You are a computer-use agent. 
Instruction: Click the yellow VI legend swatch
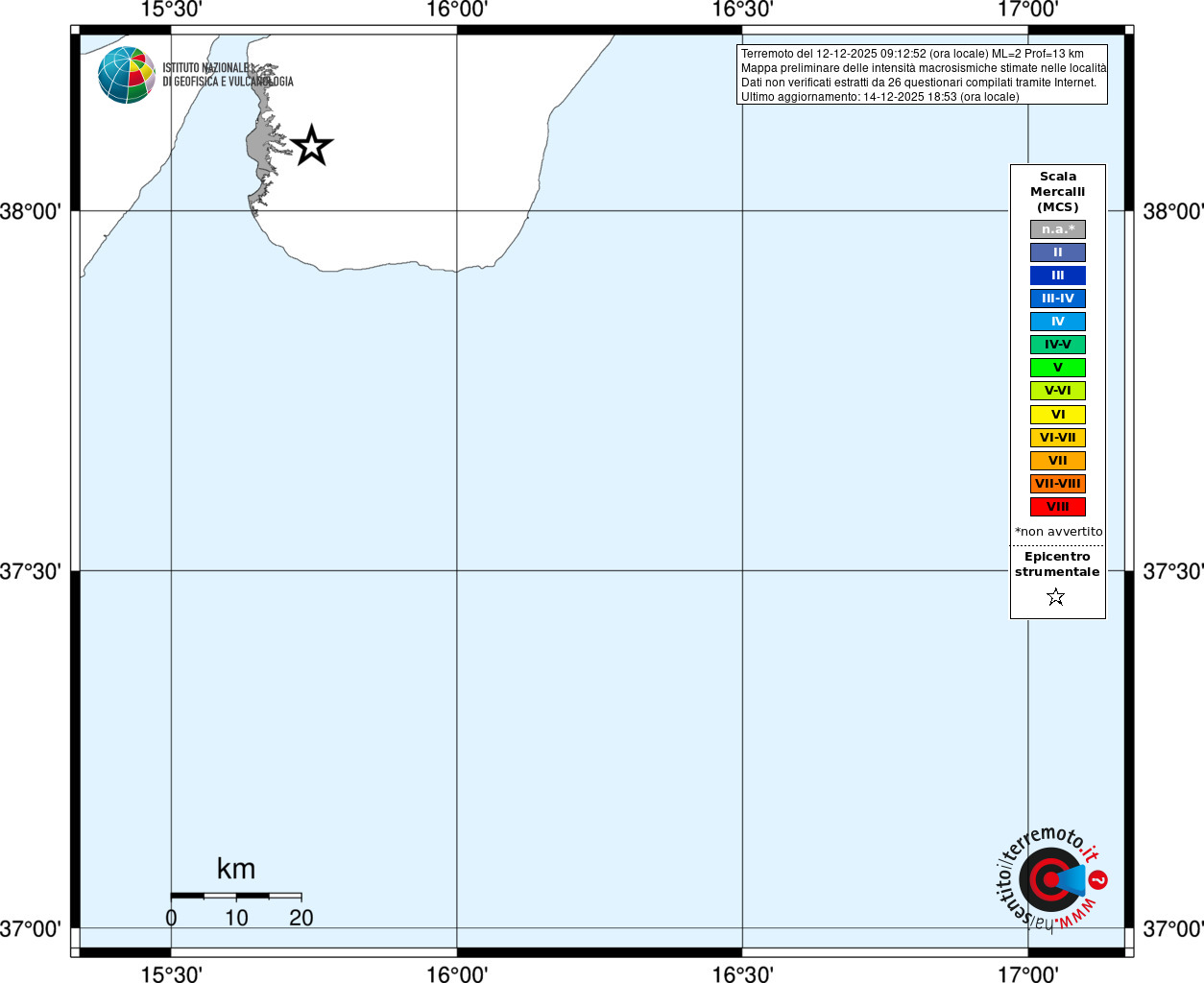(1058, 415)
